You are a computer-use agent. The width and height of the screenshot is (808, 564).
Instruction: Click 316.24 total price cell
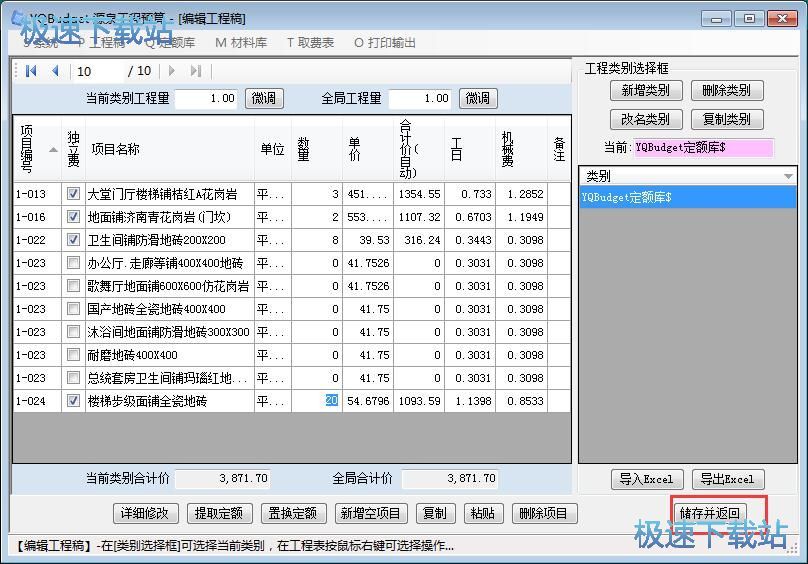419,240
